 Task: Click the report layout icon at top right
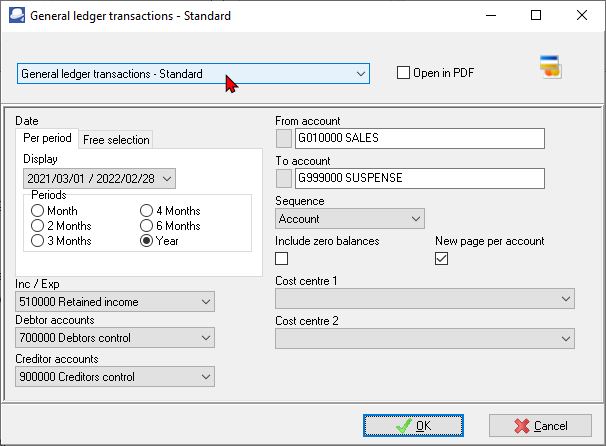550,67
